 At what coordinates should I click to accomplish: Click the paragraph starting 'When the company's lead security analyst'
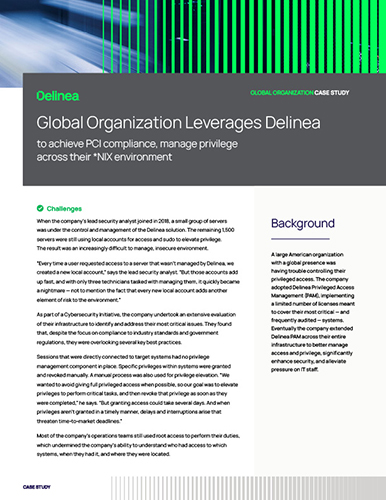click(136, 235)
